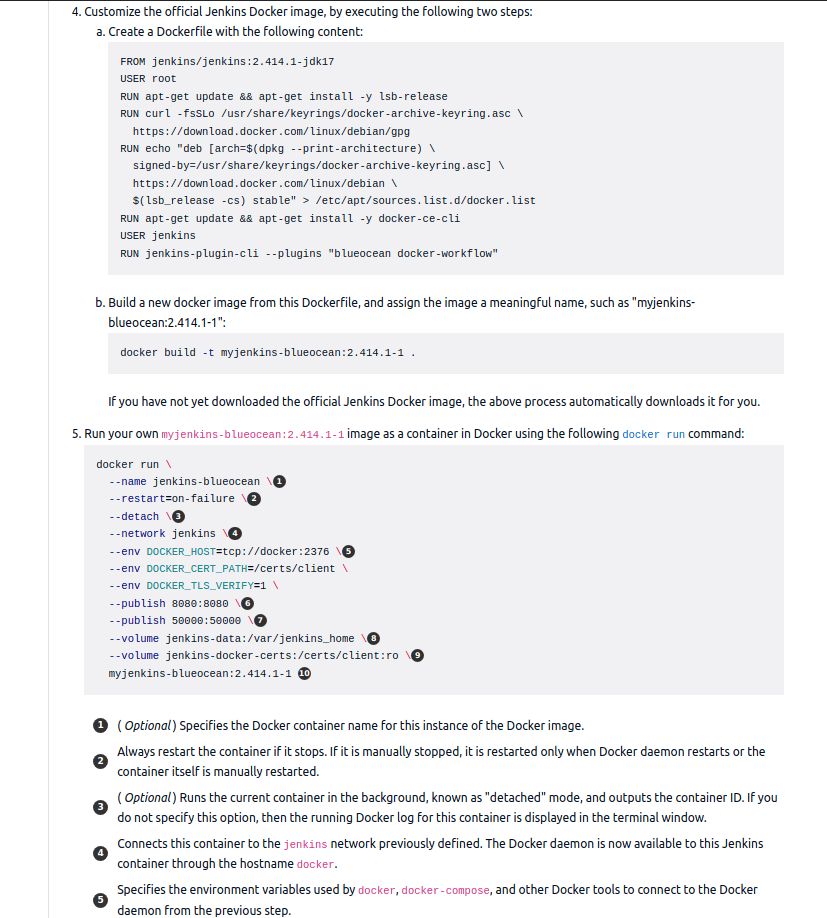This screenshot has width=827, height=918.
Task: Click explanation bullet 2 about always restarting
Action: 99,761
